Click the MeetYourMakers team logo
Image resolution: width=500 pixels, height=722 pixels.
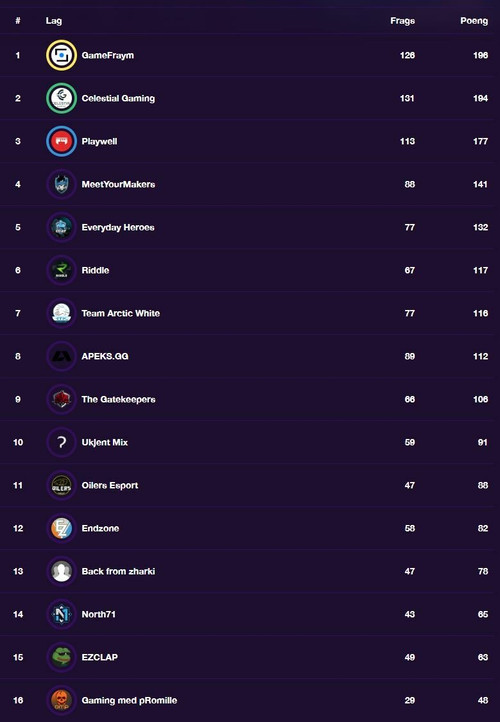click(61, 184)
